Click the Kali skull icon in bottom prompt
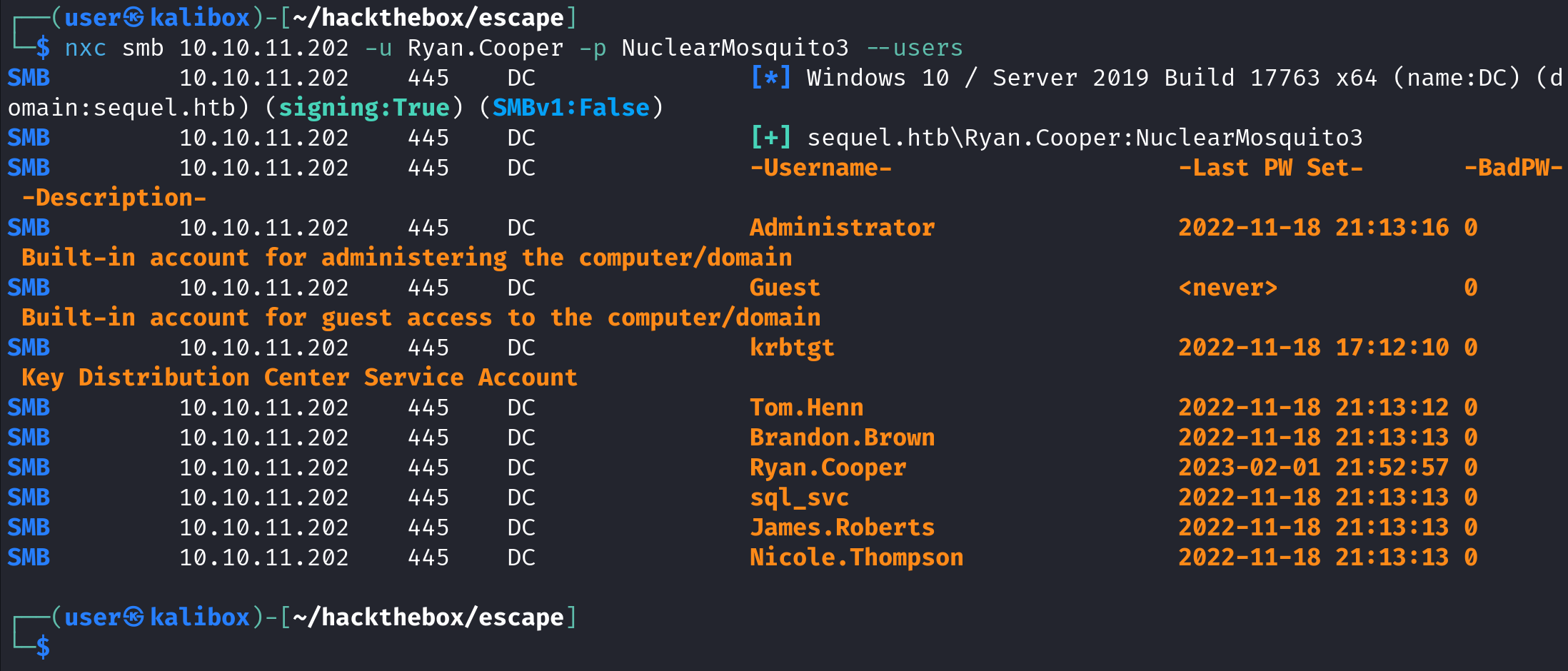1568x671 pixels. click(x=134, y=617)
